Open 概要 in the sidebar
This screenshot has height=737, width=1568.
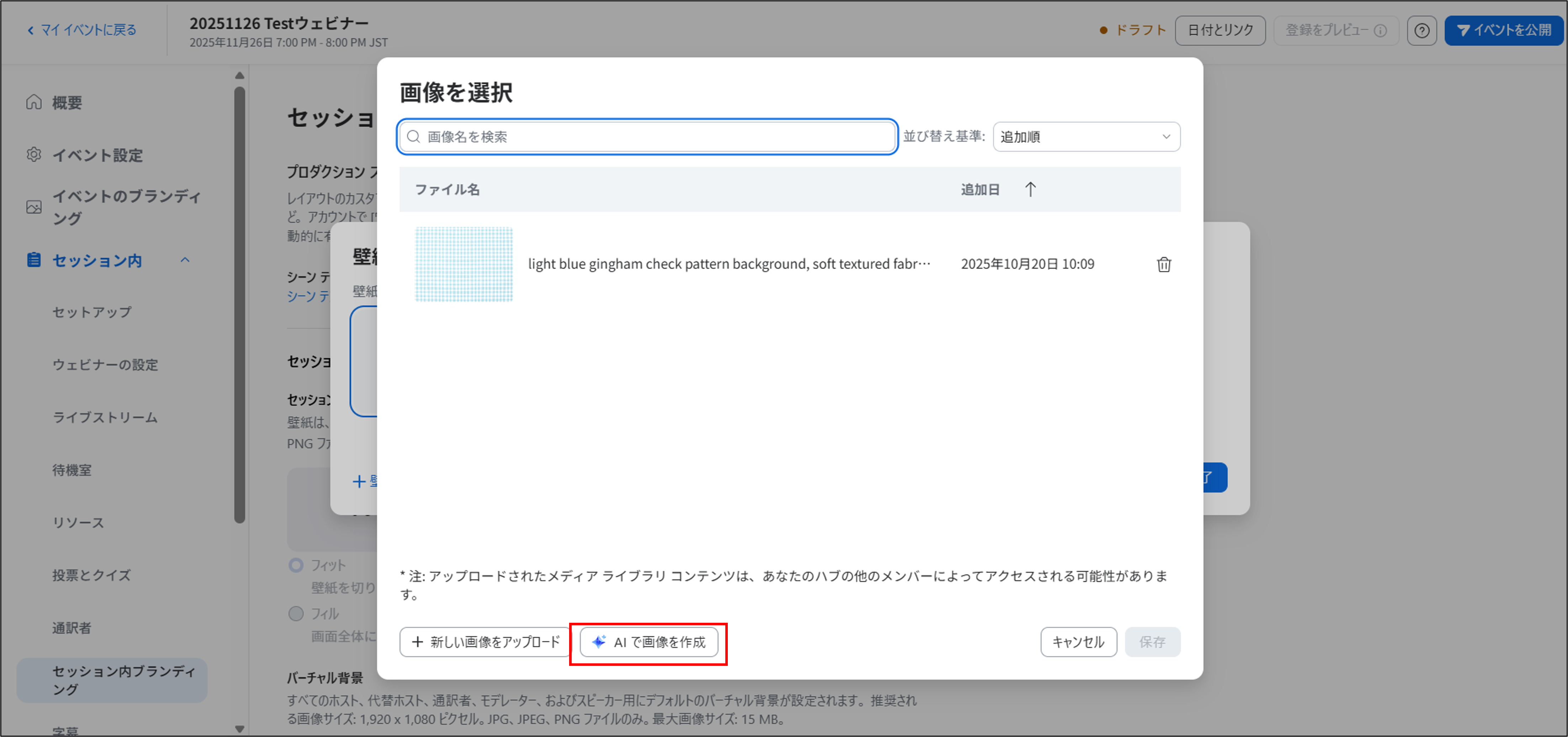coord(67,102)
